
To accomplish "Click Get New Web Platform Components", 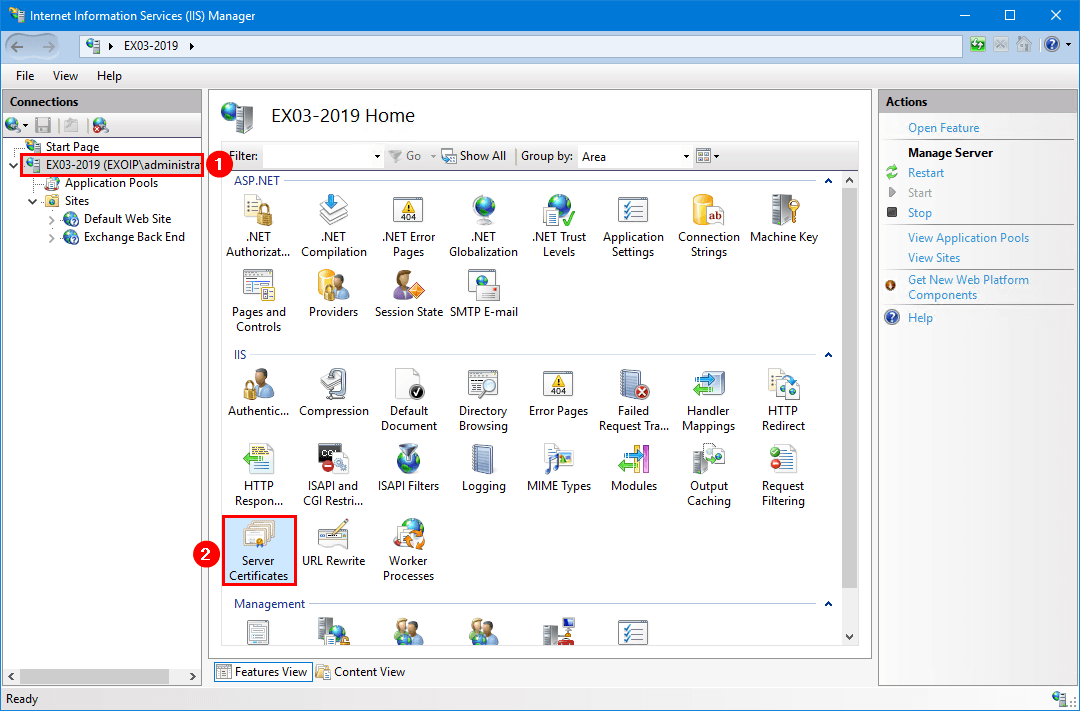I will click(x=968, y=287).
